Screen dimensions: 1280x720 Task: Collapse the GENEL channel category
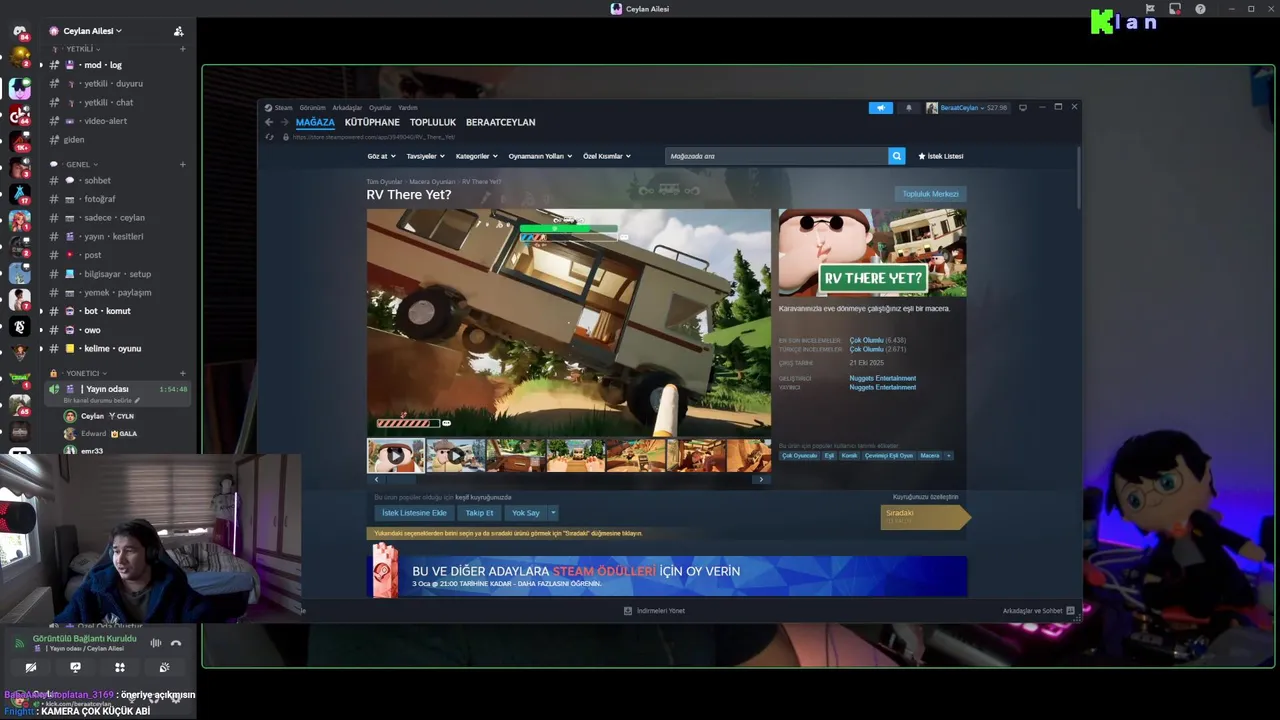pos(80,164)
